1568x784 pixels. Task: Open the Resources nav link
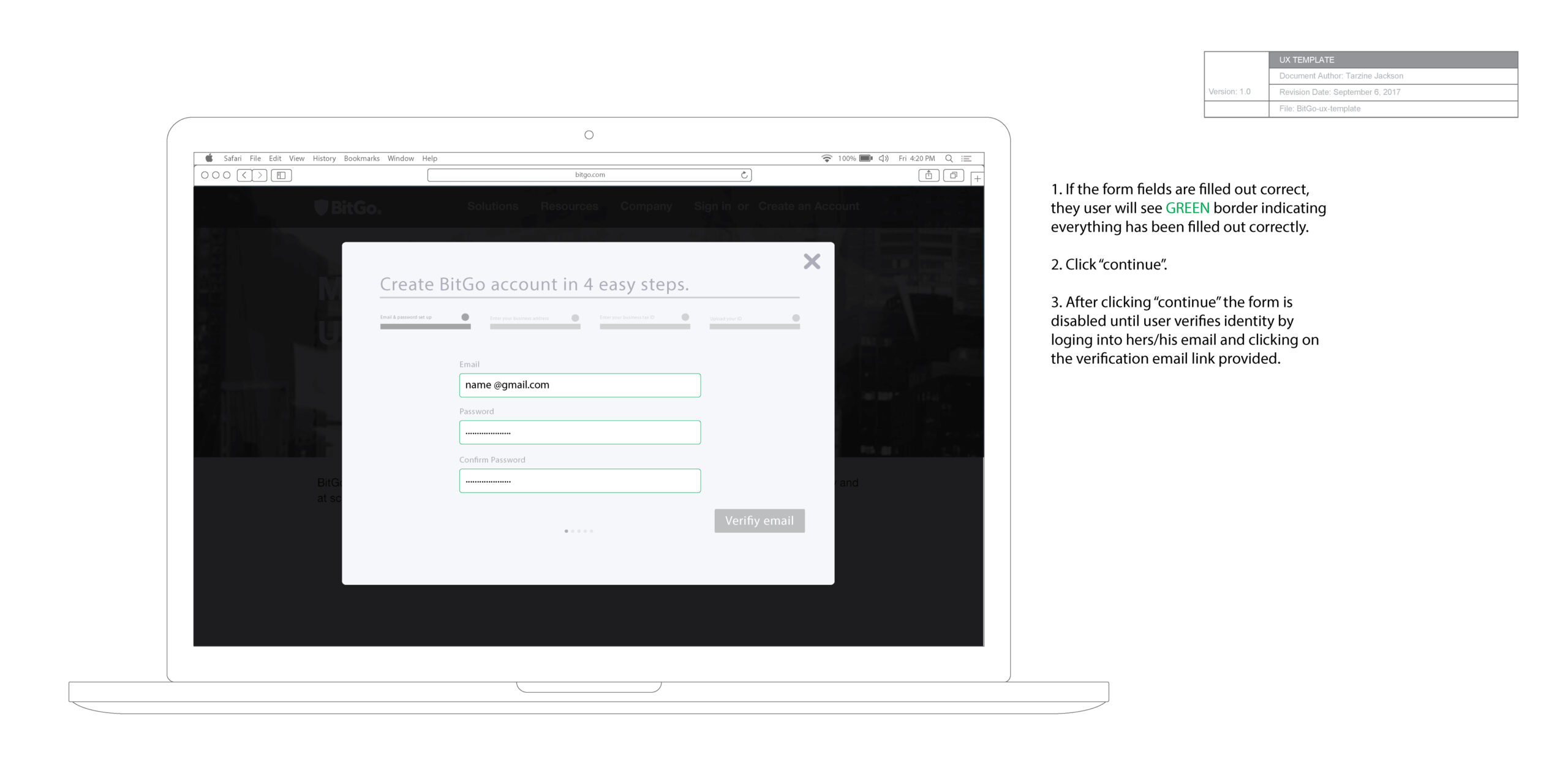[x=569, y=206]
